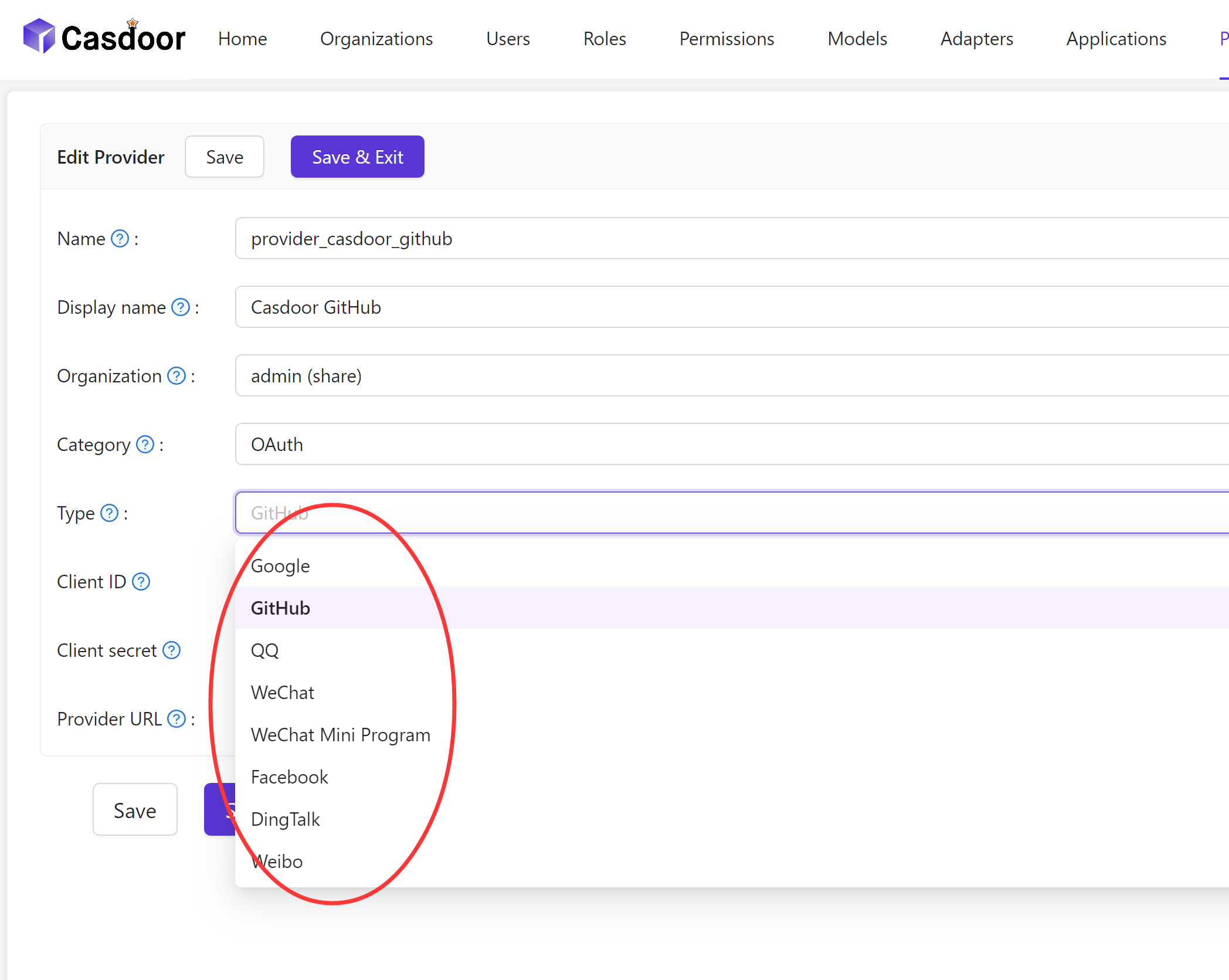Select Facebook as provider type
The image size is (1229, 980).
[290, 776]
